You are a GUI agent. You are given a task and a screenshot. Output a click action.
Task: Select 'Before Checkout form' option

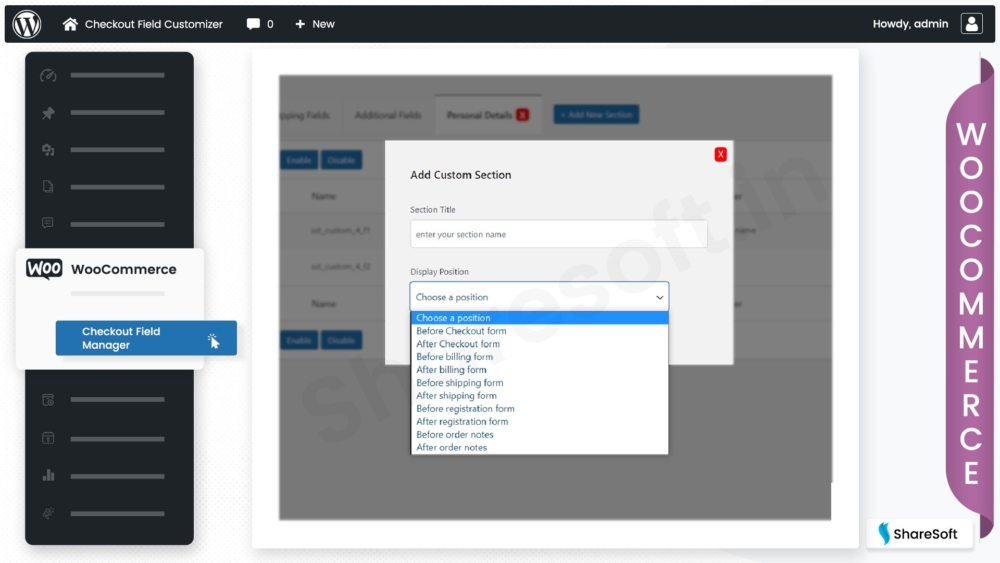[x=540, y=331]
